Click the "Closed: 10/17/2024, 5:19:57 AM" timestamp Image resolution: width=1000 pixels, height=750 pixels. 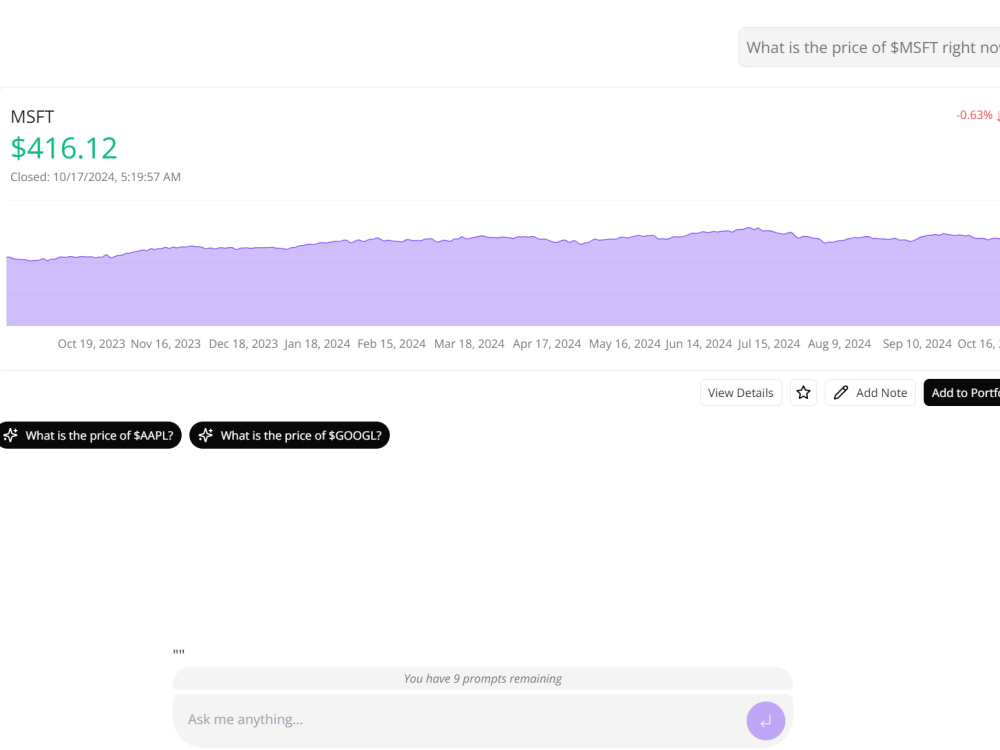pos(96,177)
